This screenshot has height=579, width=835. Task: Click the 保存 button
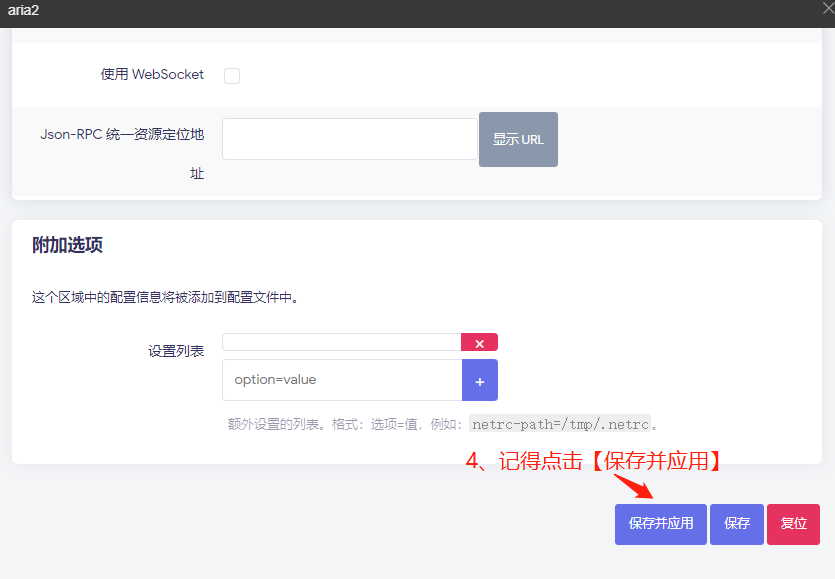(x=737, y=524)
